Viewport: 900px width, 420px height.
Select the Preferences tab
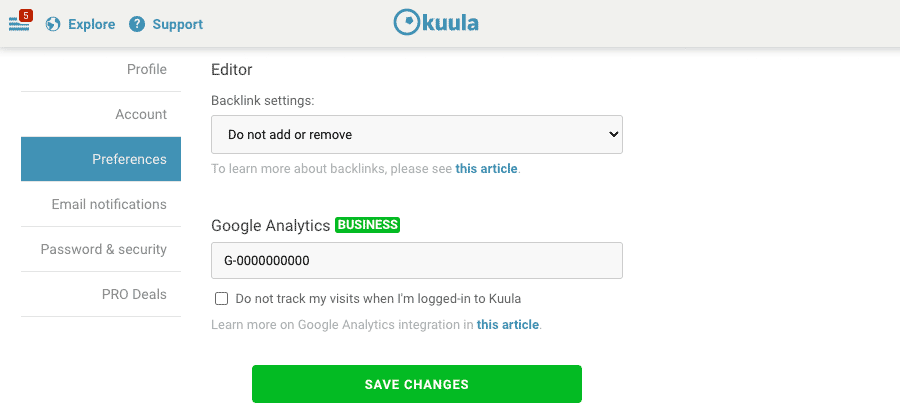pyautogui.click(x=101, y=159)
